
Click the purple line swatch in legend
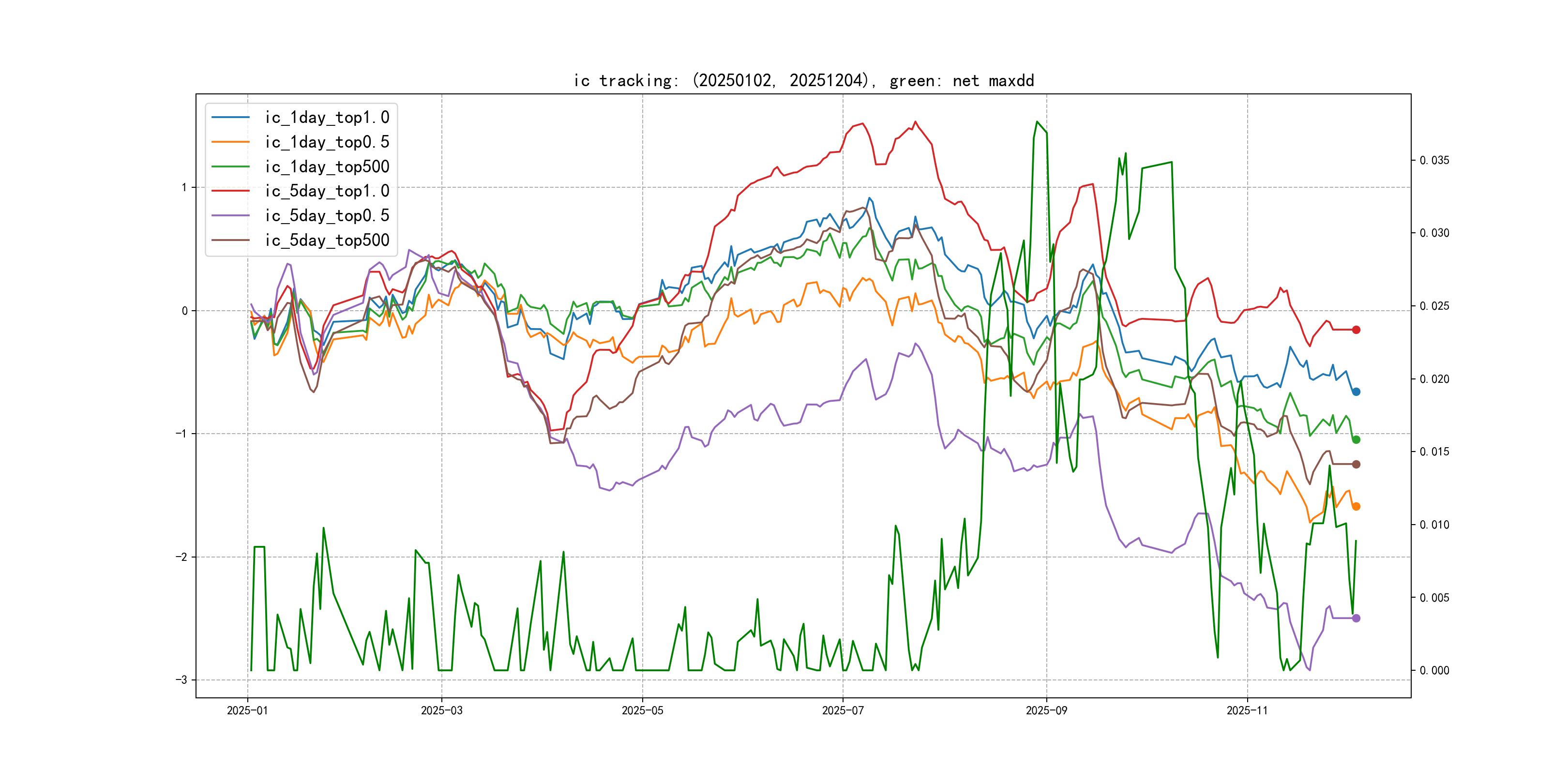point(231,215)
